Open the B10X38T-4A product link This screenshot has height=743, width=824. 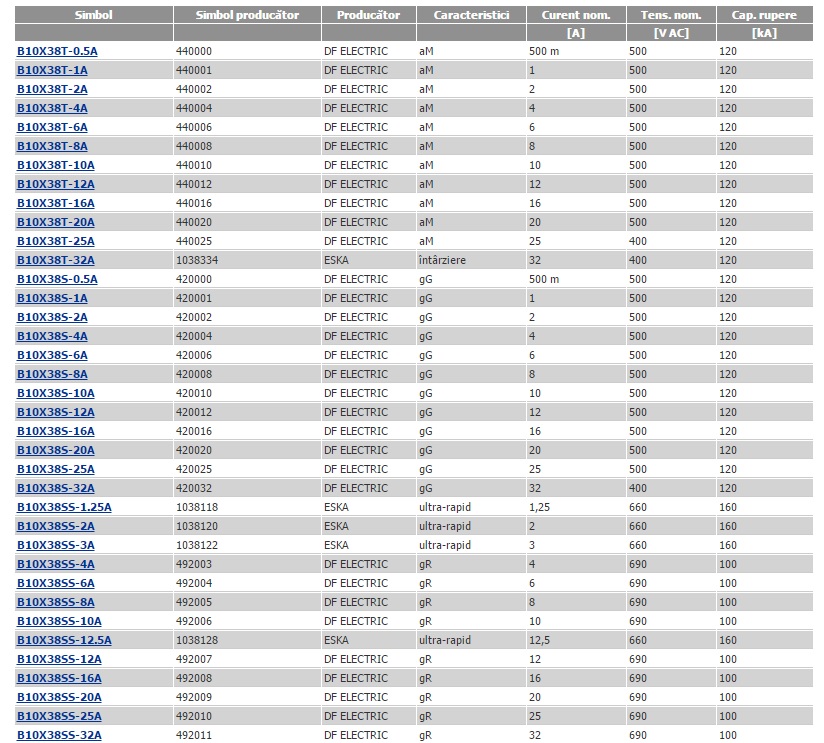tap(52, 108)
